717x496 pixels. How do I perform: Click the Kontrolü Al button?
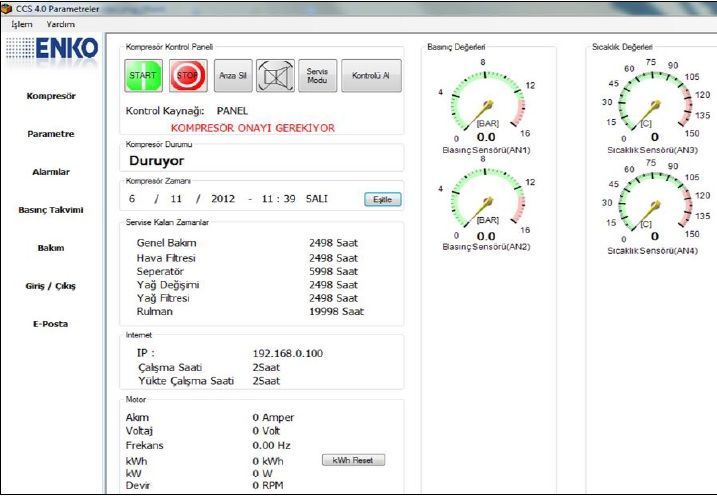371,75
